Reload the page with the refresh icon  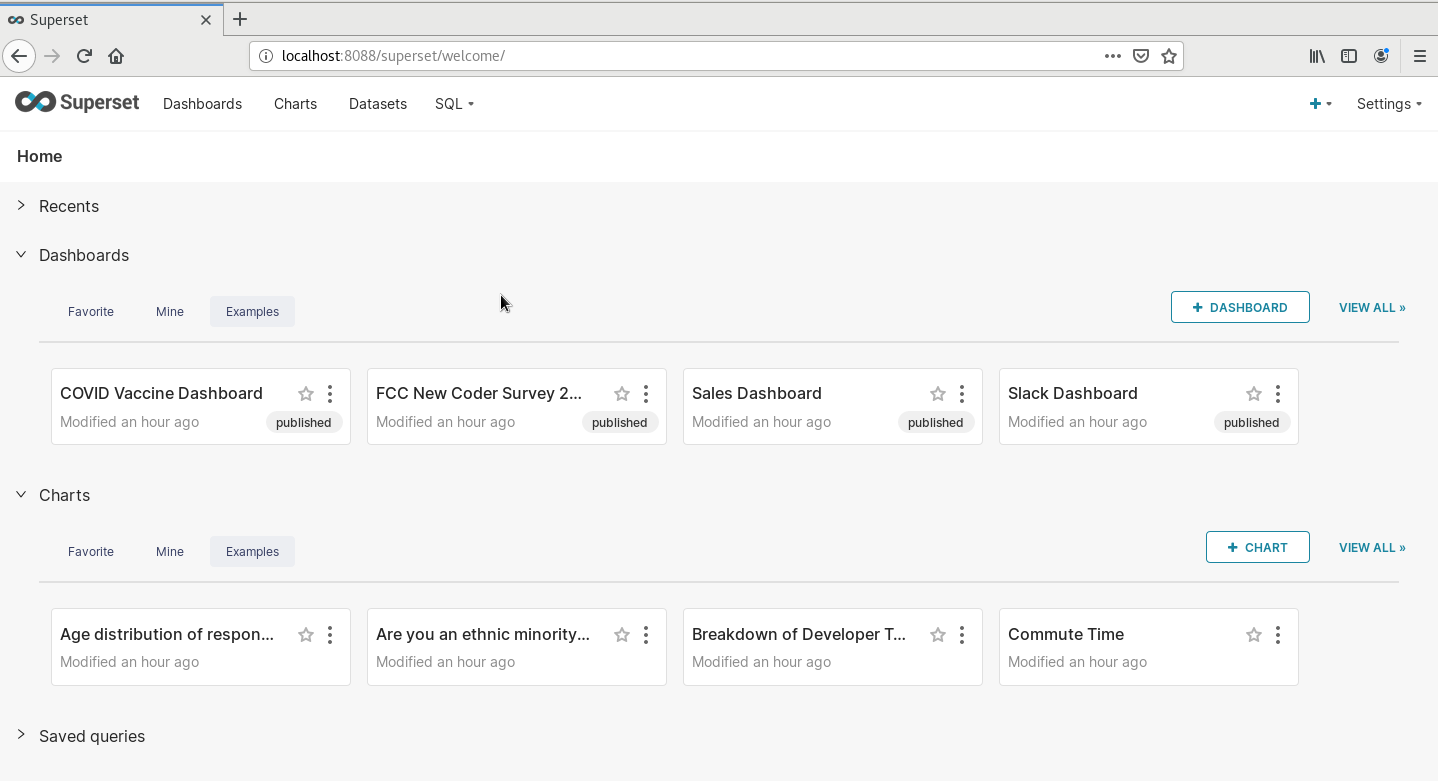click(x=85, y=56)
